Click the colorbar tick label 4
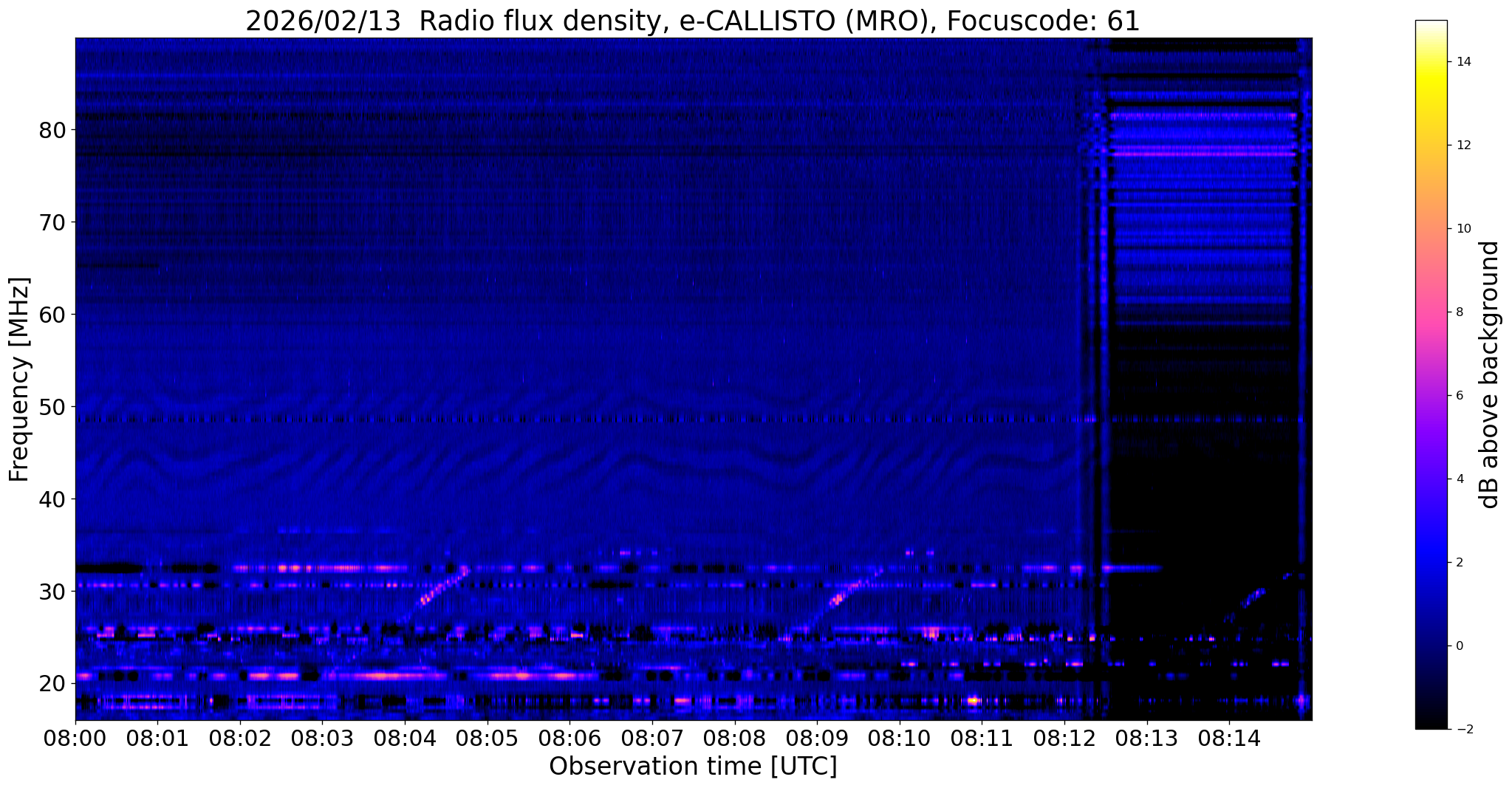 point(1458,479)
